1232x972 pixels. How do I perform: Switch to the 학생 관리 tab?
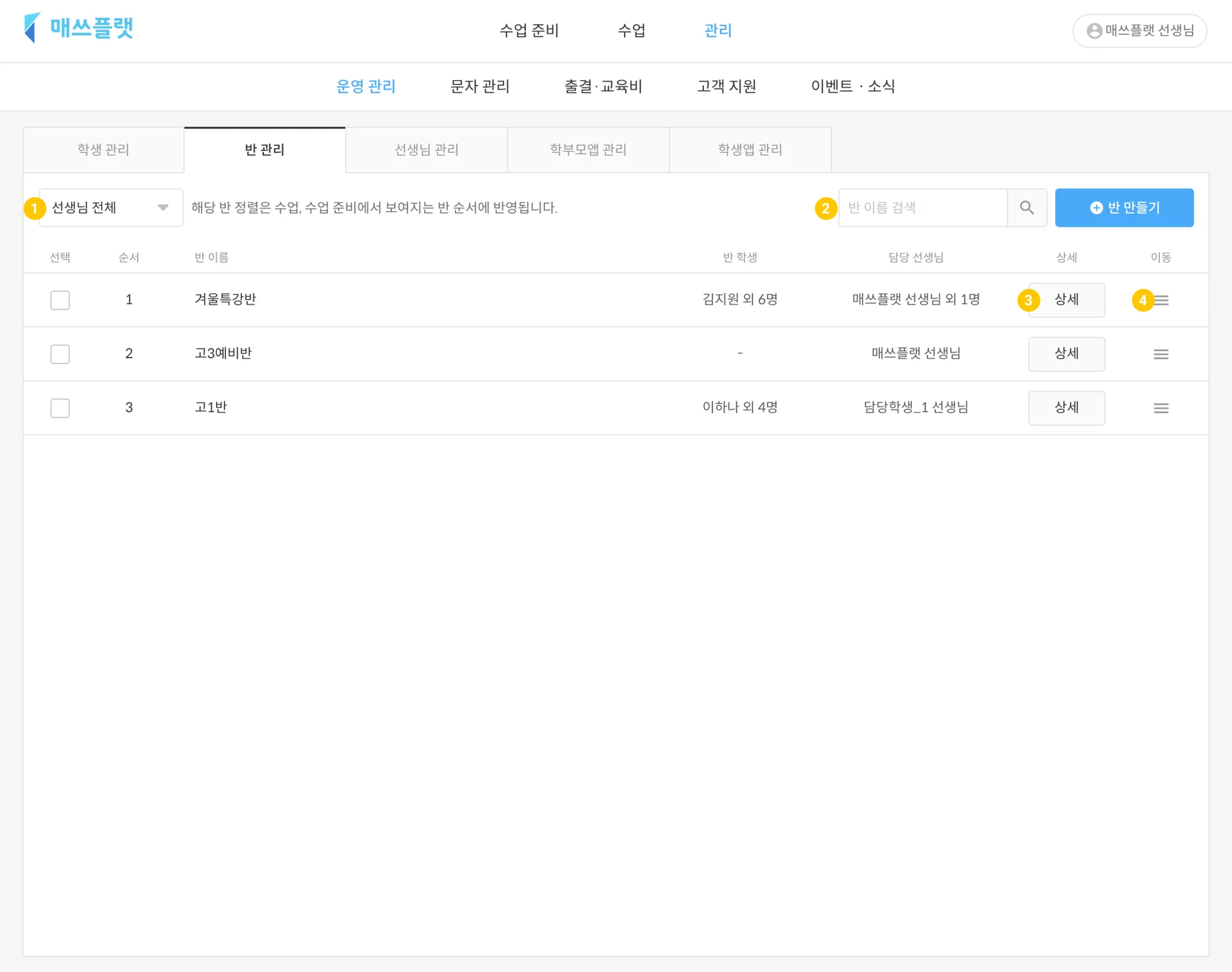pyautogui.click(x=103, y=150)
